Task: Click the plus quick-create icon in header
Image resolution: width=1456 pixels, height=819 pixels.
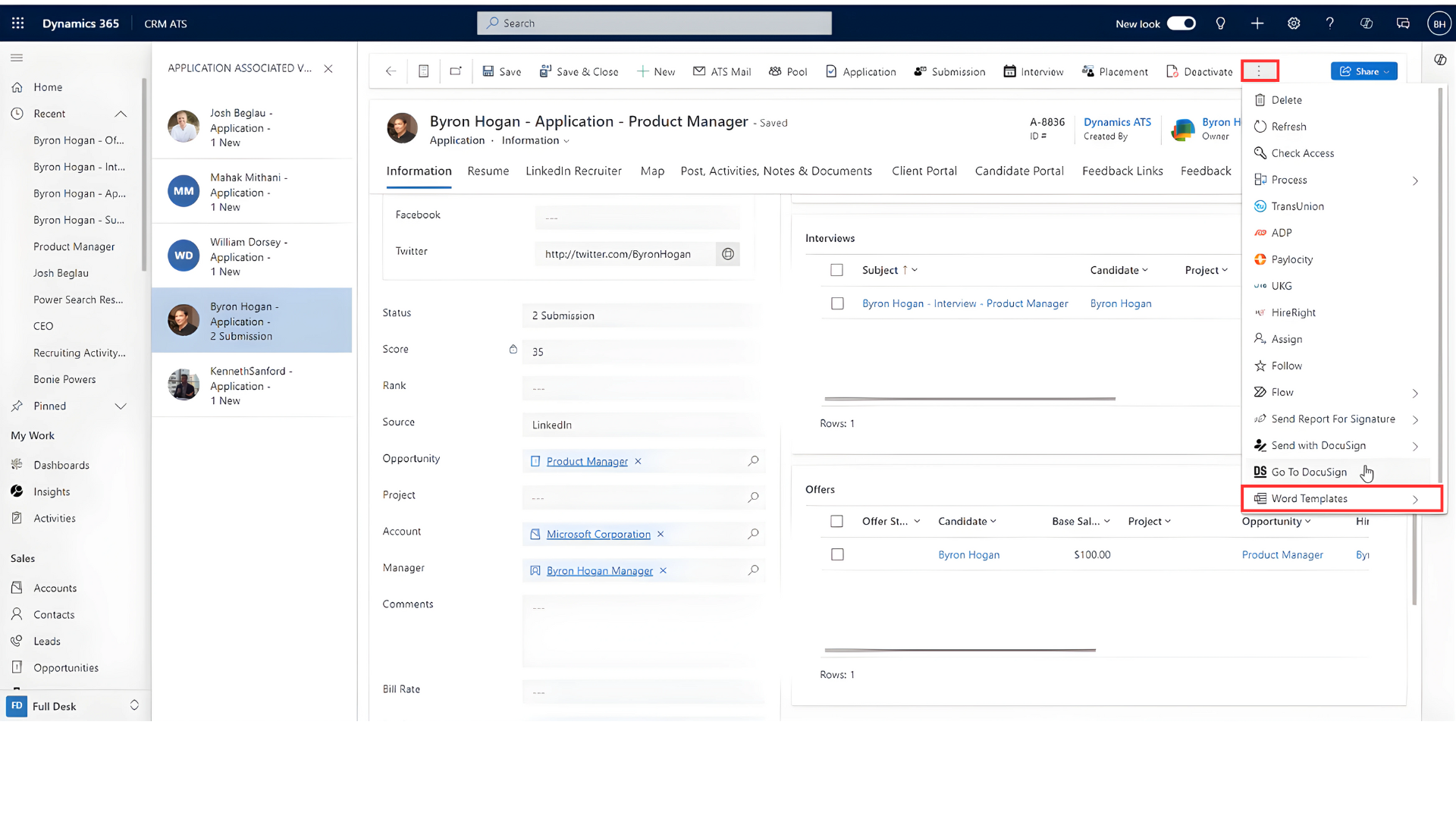Action: pos(1257,24)
